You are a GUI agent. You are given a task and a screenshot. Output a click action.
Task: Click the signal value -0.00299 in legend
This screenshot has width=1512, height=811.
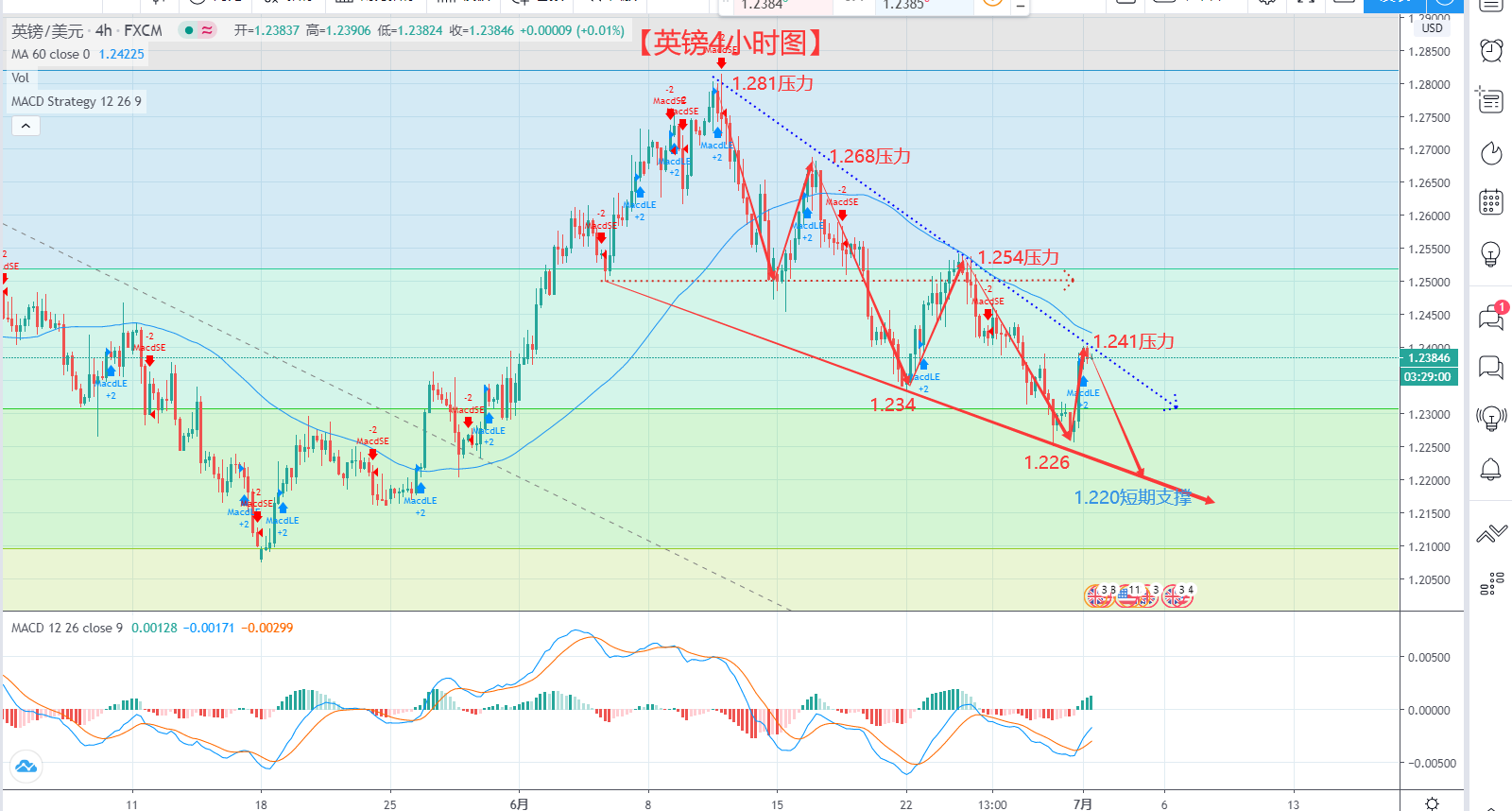tap(267, 628)
